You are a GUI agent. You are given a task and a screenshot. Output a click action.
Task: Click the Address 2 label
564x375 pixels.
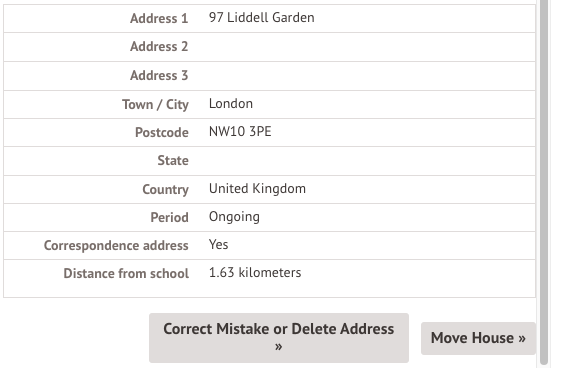coord(159,46)
